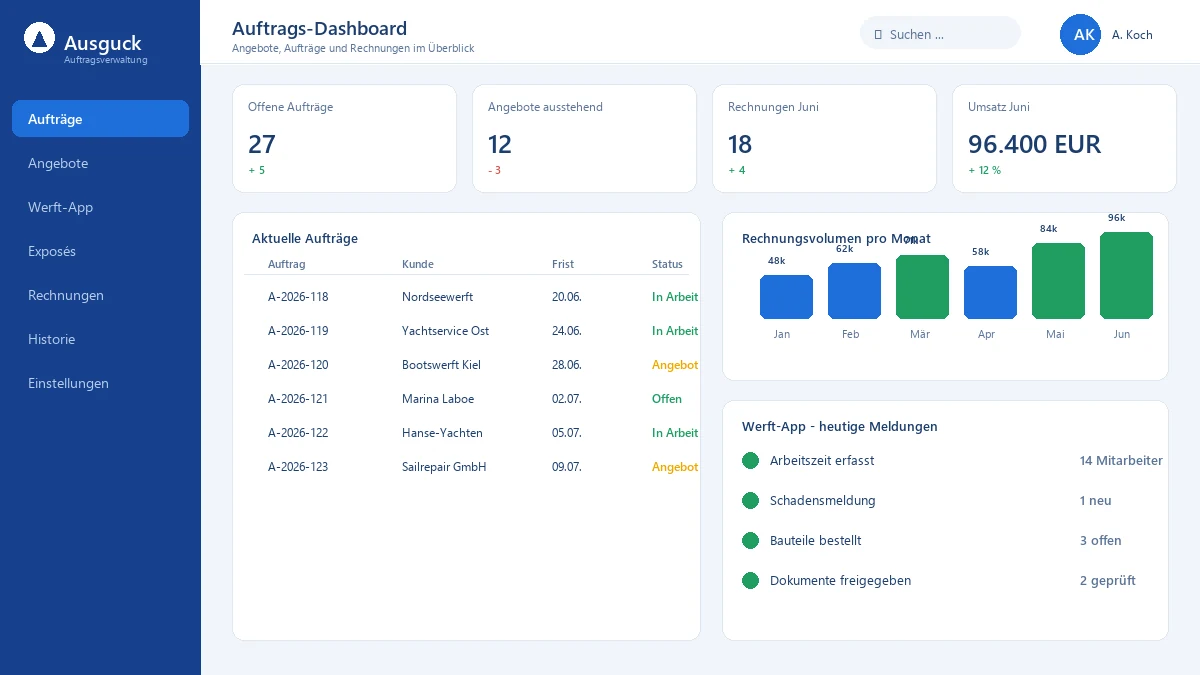Click the Jun bar in the chart

pos(1126,276)
